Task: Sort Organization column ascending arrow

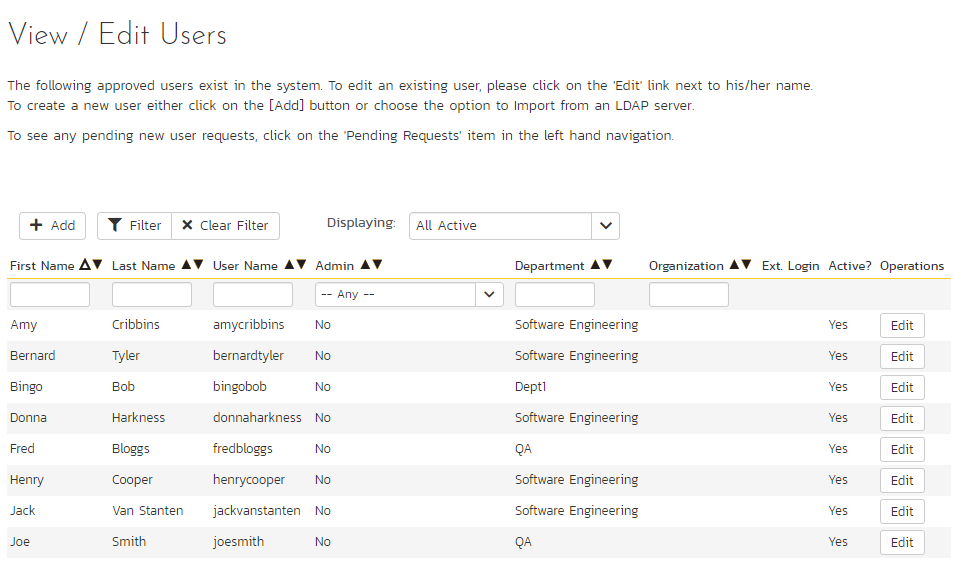Action: [x=734, y=265]
